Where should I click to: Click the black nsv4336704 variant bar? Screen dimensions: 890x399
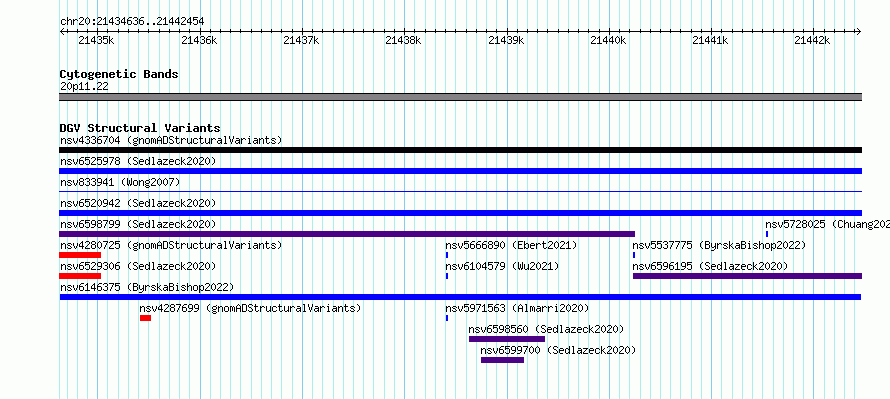tap(460, 150)
